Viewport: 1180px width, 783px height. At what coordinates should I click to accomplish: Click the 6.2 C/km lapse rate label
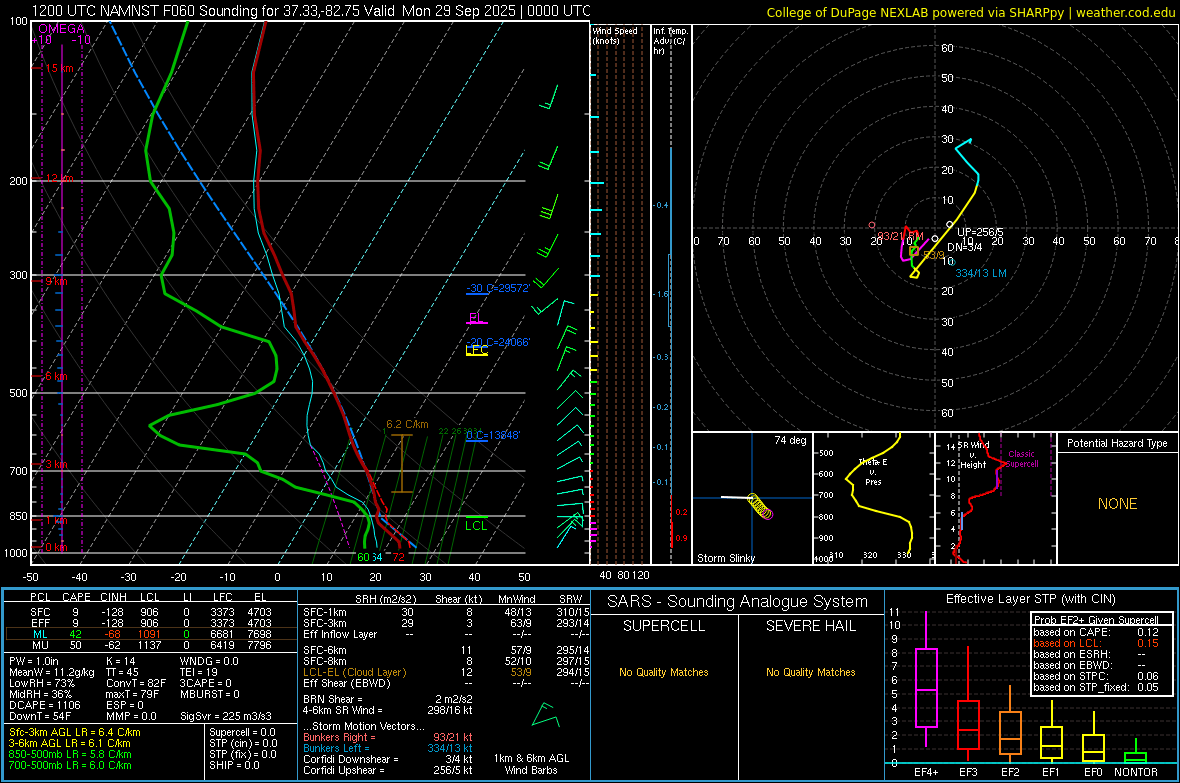(407, 424)
